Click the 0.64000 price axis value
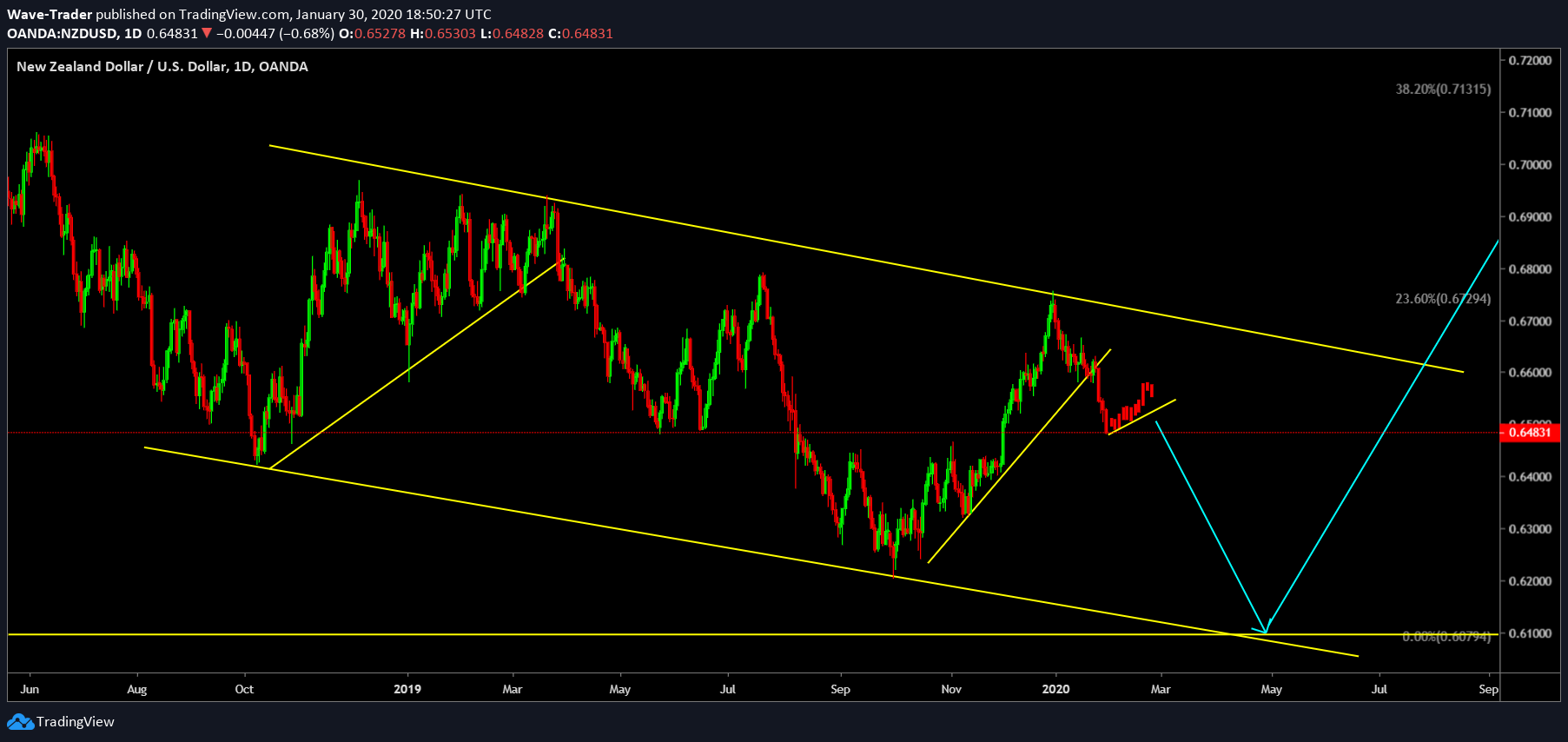Viewport: 1568px width, 742px height. click(1530, 477)
